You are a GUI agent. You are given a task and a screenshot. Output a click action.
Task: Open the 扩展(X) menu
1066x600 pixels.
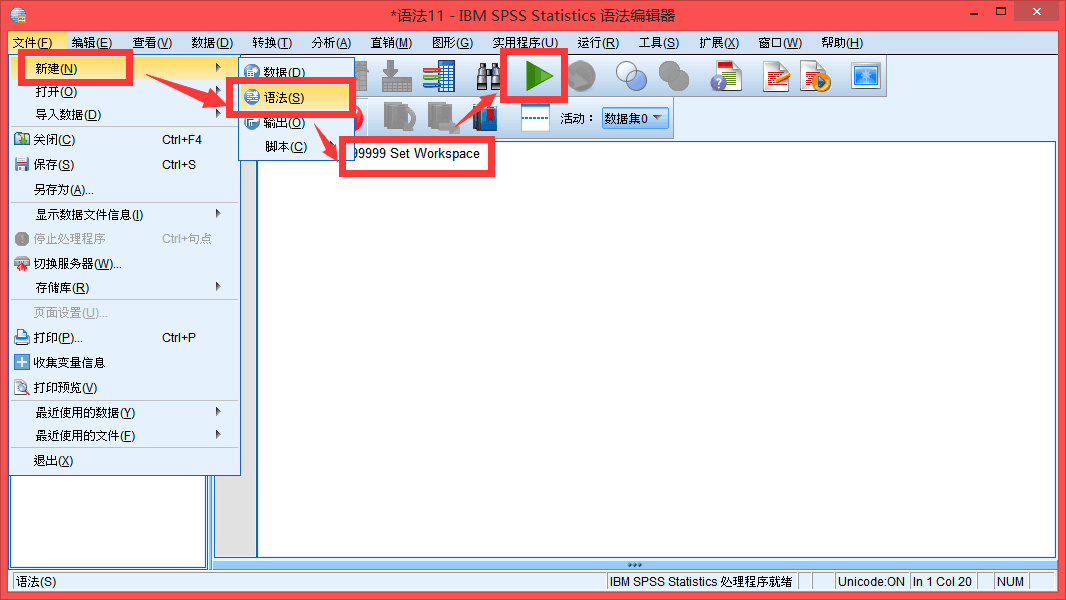[719, 43]
